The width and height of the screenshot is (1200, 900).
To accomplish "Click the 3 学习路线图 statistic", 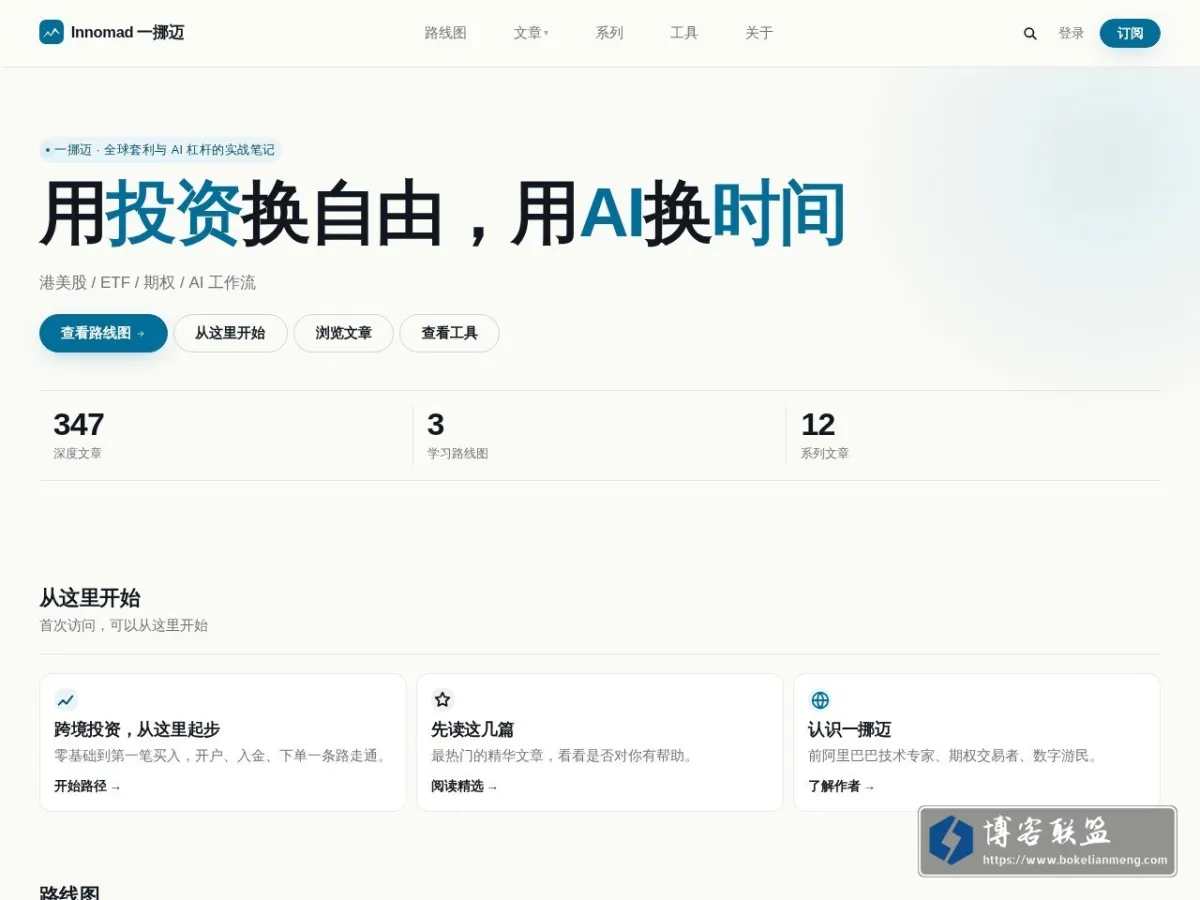I will click(458, 435).
